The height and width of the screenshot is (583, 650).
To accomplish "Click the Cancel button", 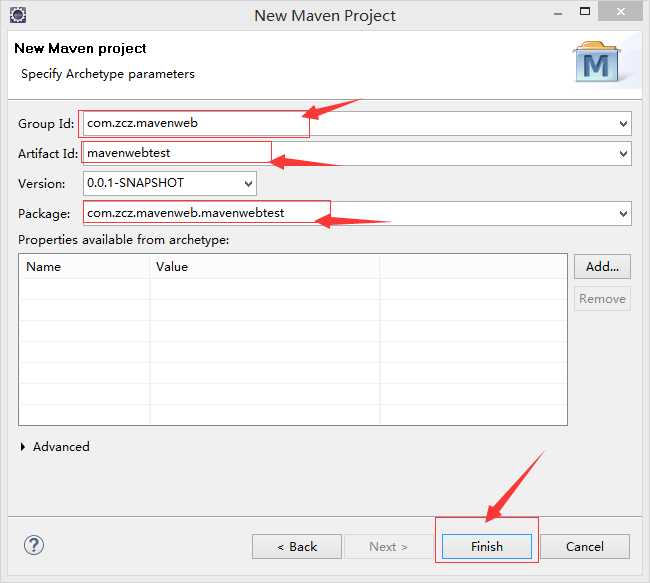I will [x=585, y=546].
